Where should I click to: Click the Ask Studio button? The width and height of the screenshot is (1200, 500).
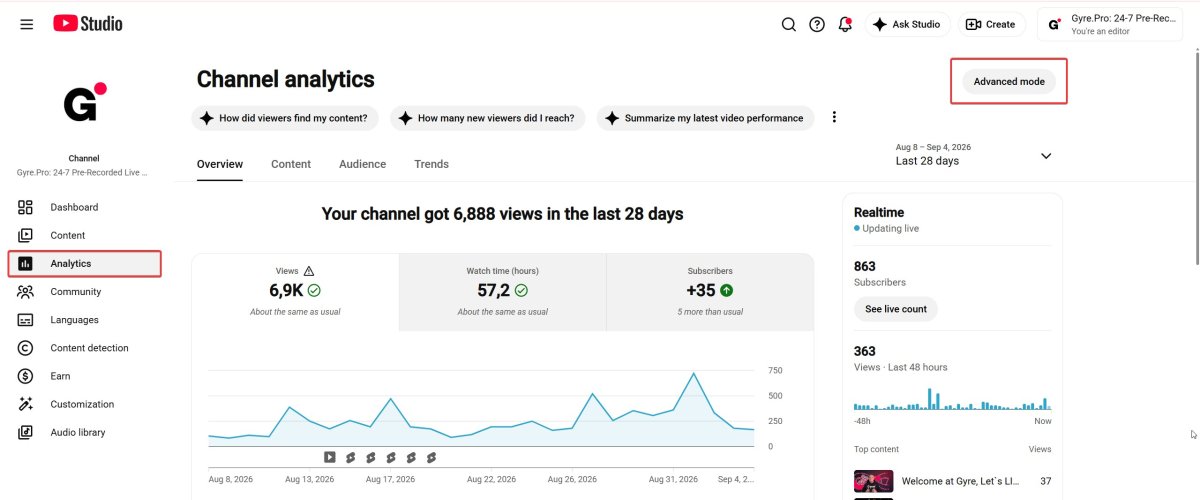[x=907, y=24]
